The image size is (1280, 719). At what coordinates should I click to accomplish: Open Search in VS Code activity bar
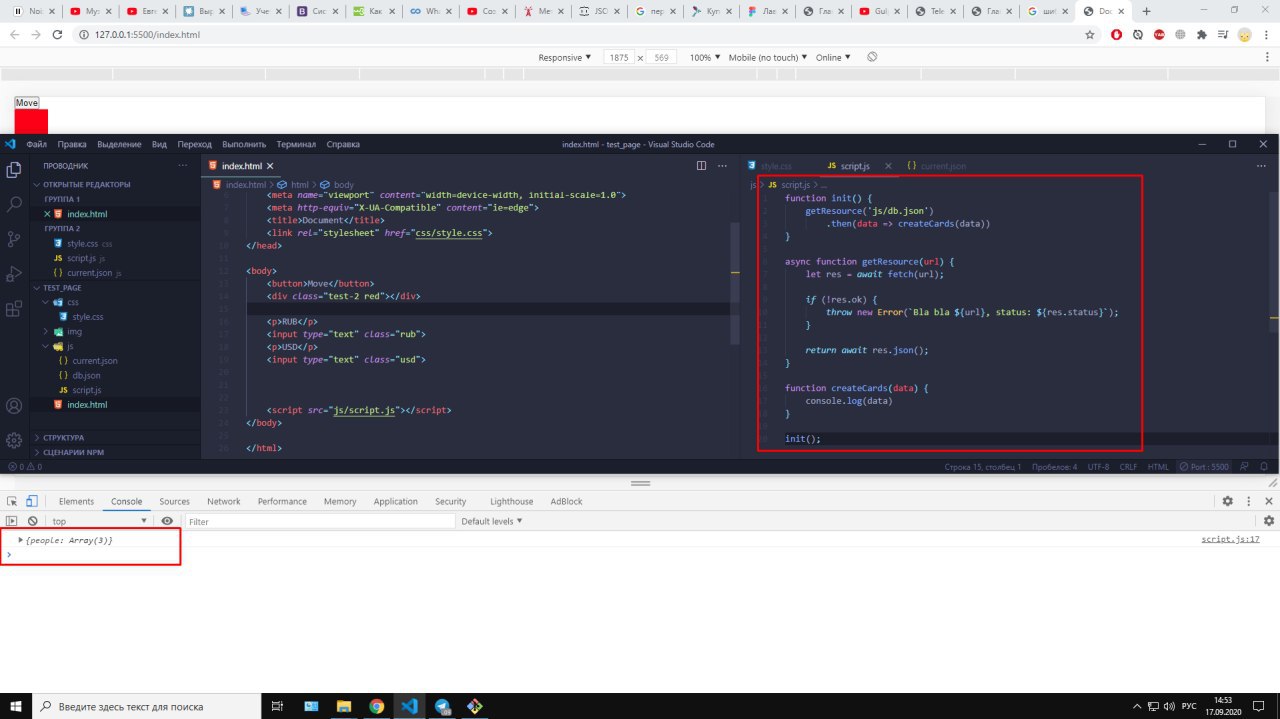pos(14,204)
